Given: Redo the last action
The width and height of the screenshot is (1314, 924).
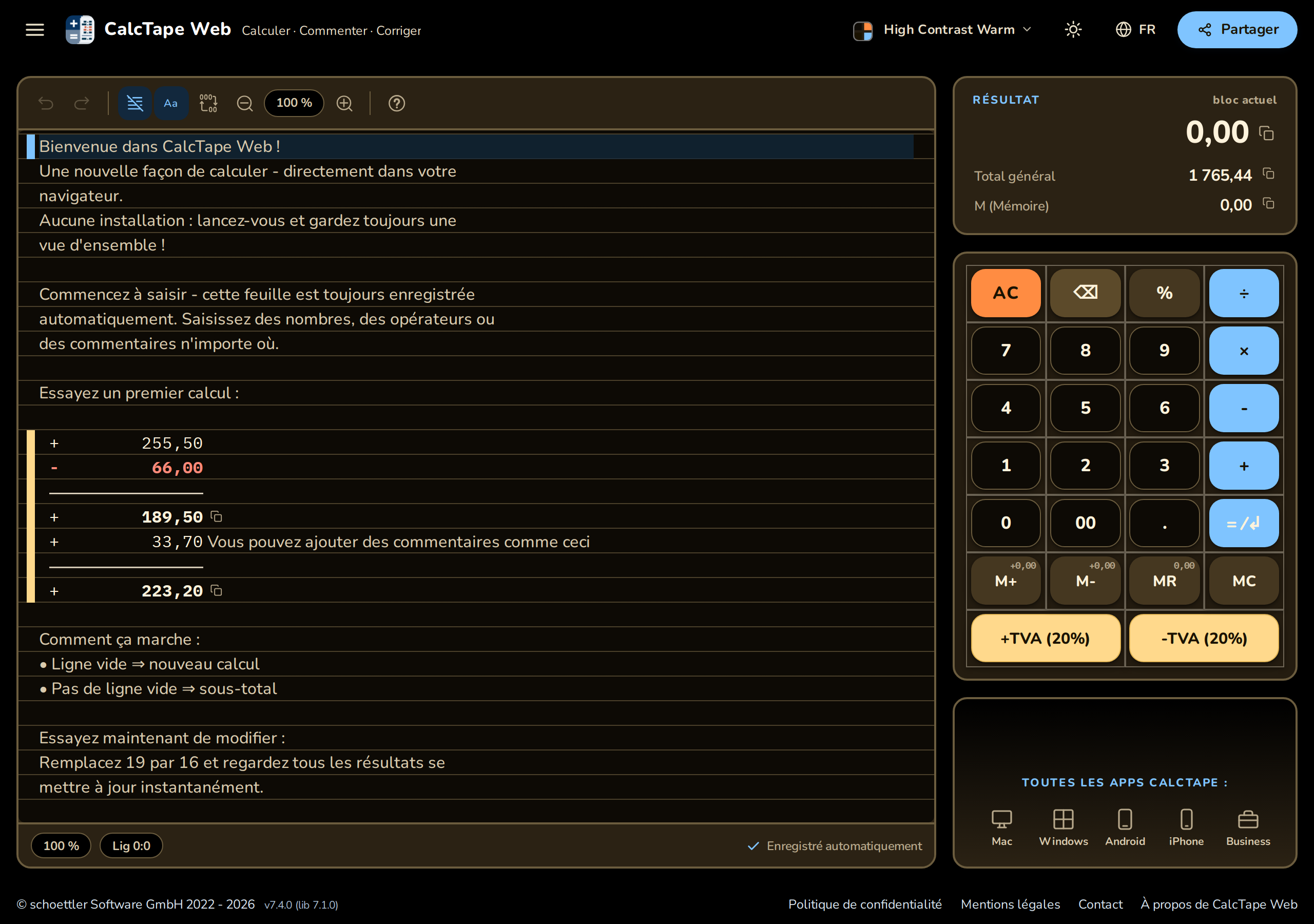Looking at the screenshot, I should click(x=82, y=103).
